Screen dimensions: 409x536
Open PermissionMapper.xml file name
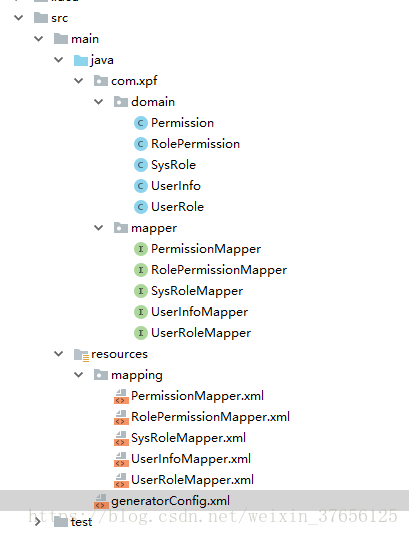pyautogui.click(x=197, y=396)
